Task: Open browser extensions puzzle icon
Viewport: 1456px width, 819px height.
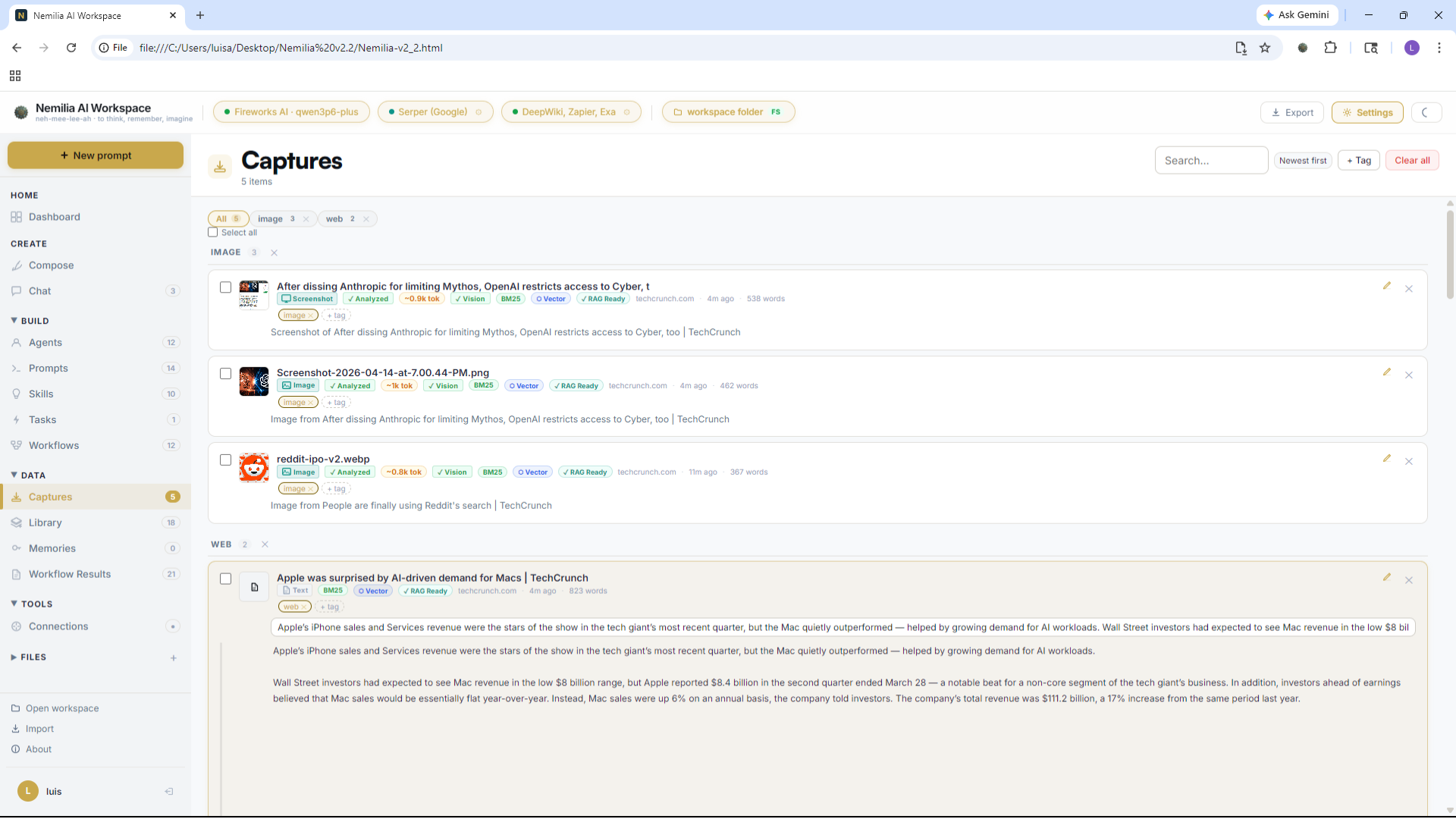Action: (1330, 48)
